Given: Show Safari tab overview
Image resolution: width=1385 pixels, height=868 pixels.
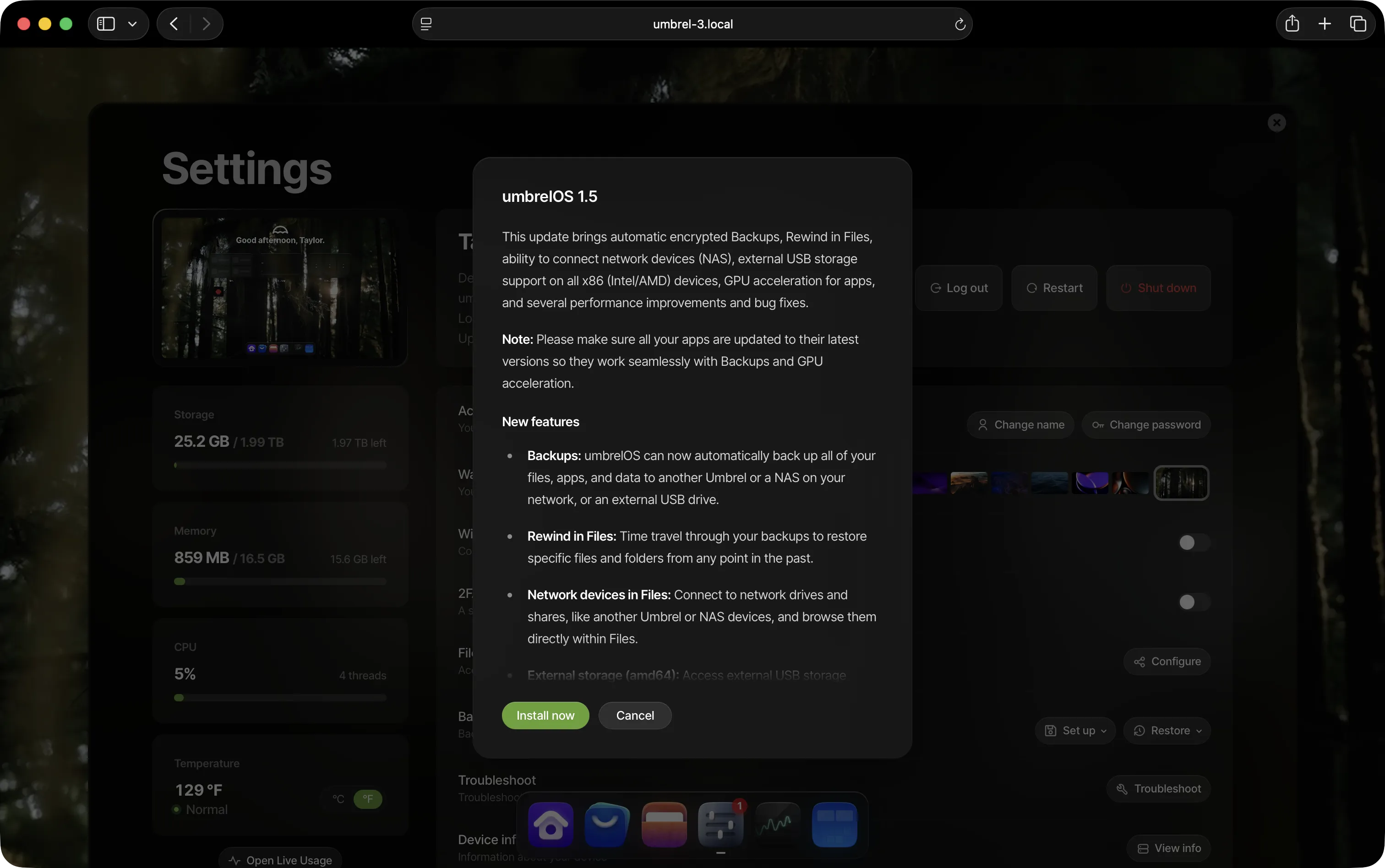Looking at the screenshot, I should 1358,23.
